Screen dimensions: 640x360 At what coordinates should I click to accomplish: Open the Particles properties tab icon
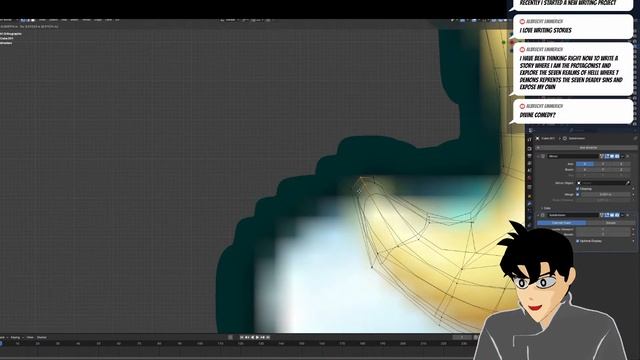(529, 210)
